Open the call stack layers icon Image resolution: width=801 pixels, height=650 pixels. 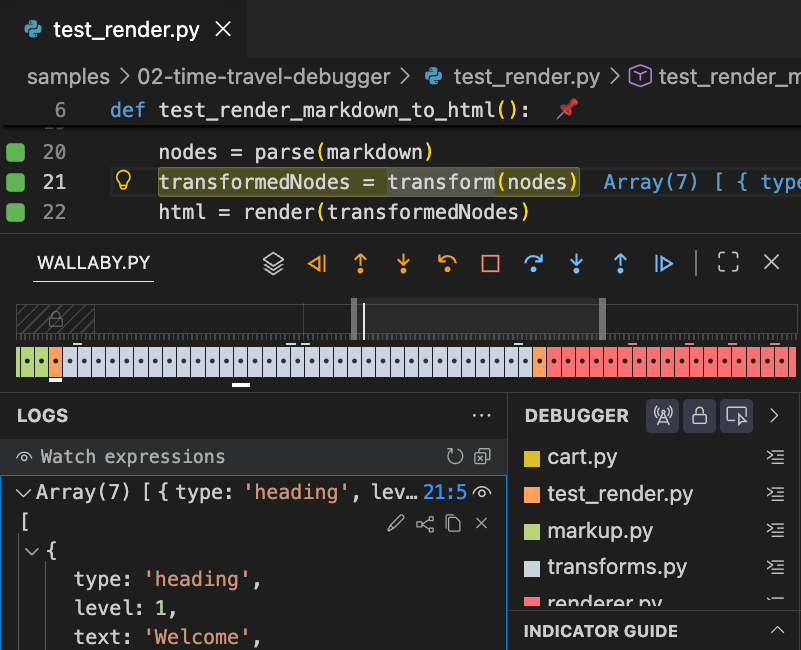pyautogui.click(x=273, y=264)
